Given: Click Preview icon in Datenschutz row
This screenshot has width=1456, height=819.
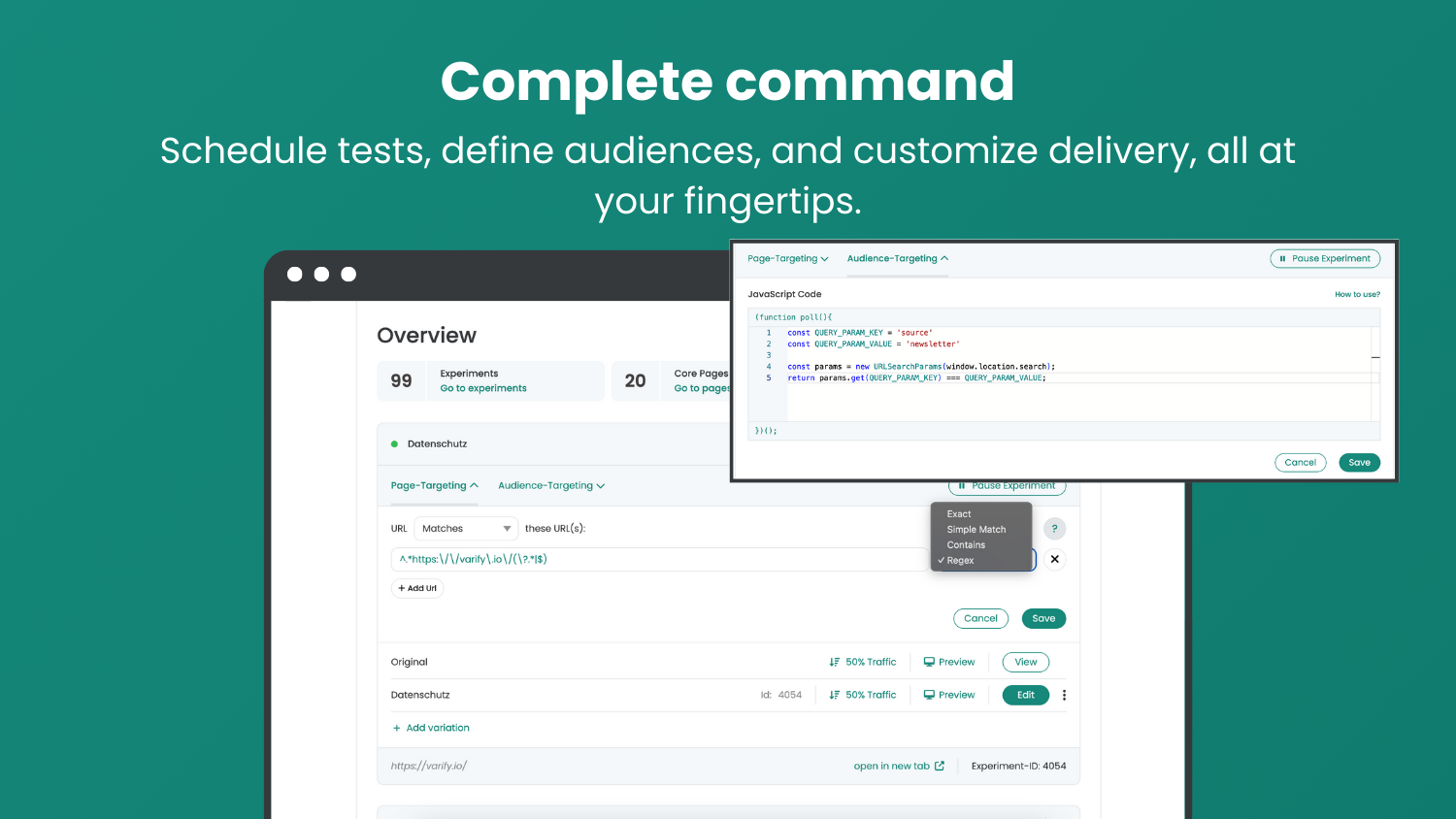Looking at the screenshot, I should [x=929, y=695].
